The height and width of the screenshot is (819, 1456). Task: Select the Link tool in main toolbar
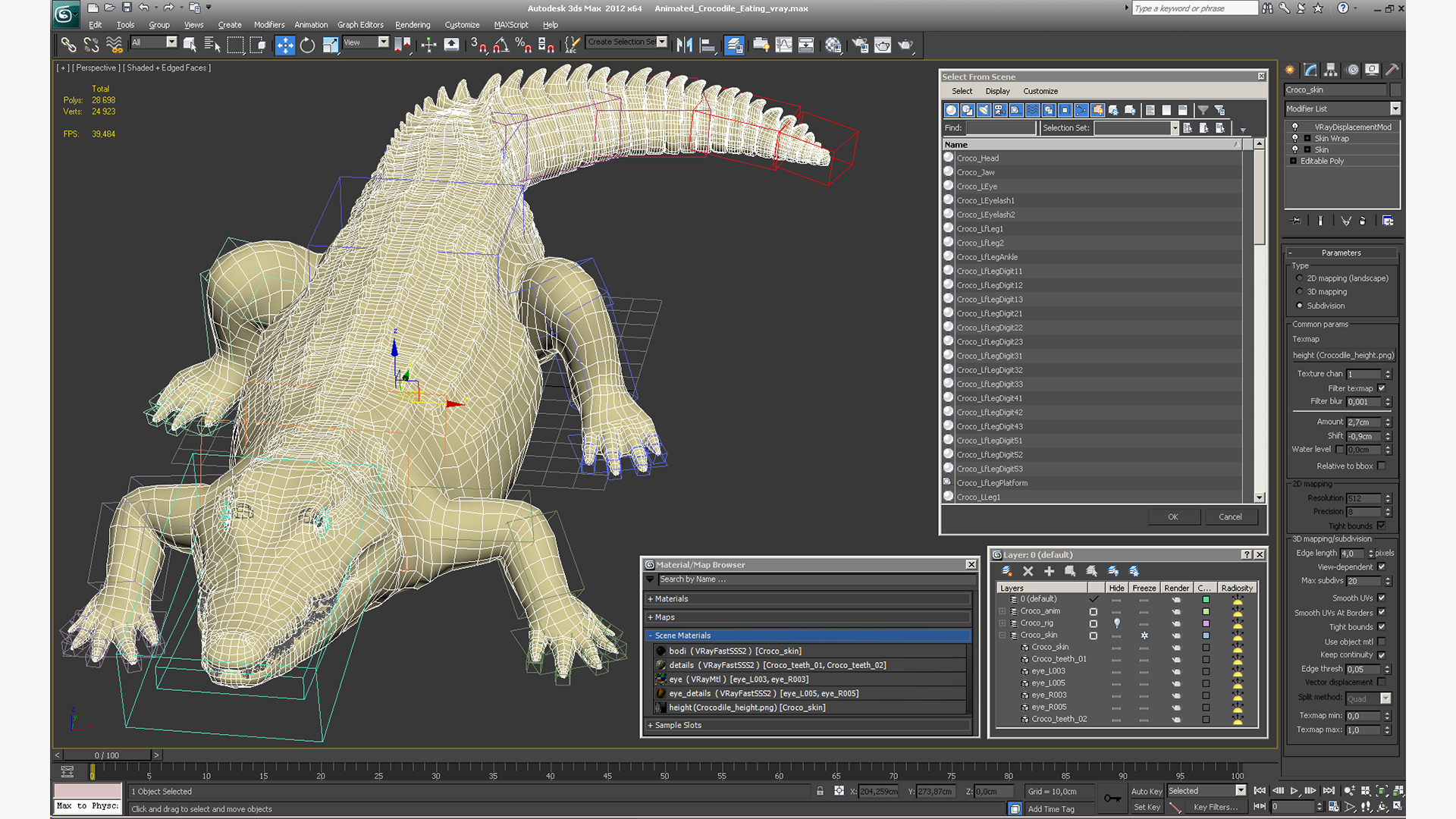point(68,45)
